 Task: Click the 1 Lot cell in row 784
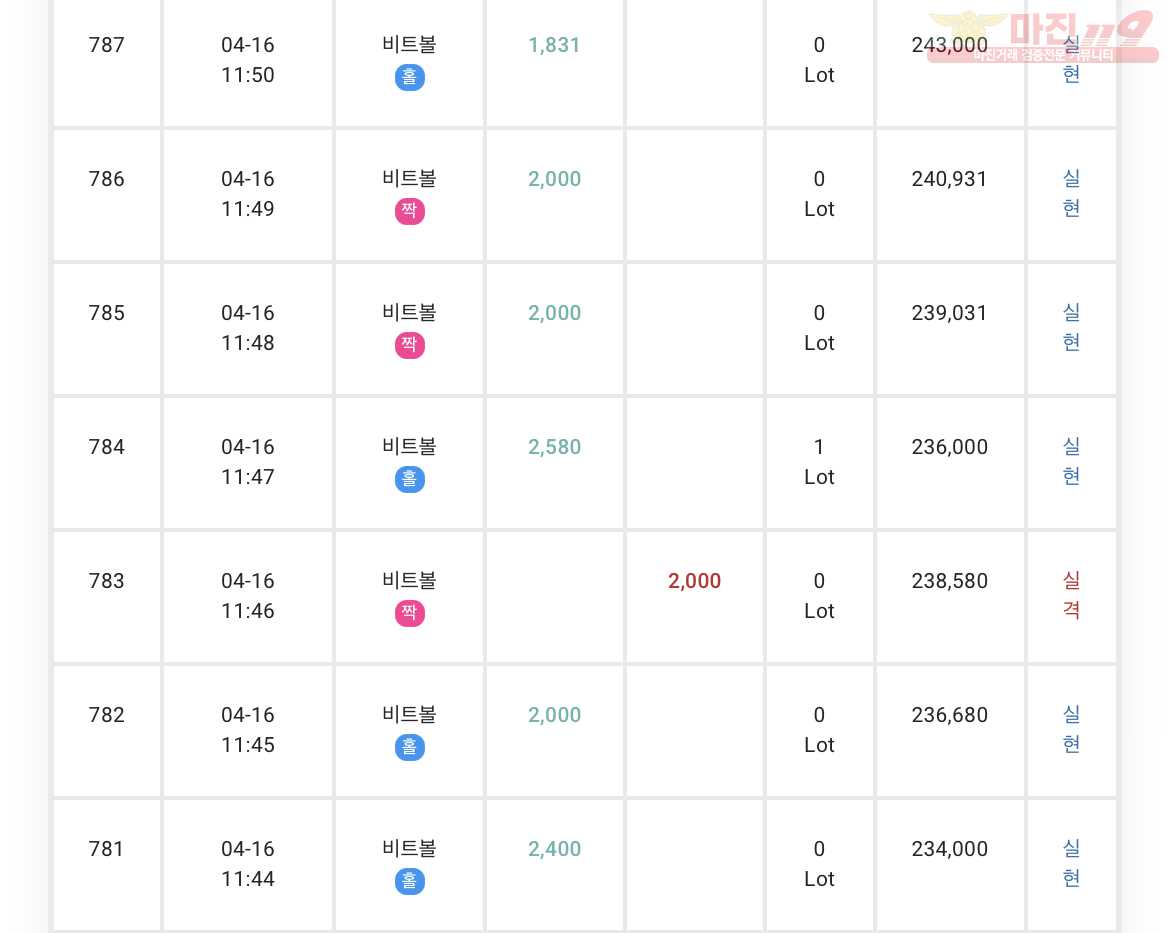coord(819,462)
